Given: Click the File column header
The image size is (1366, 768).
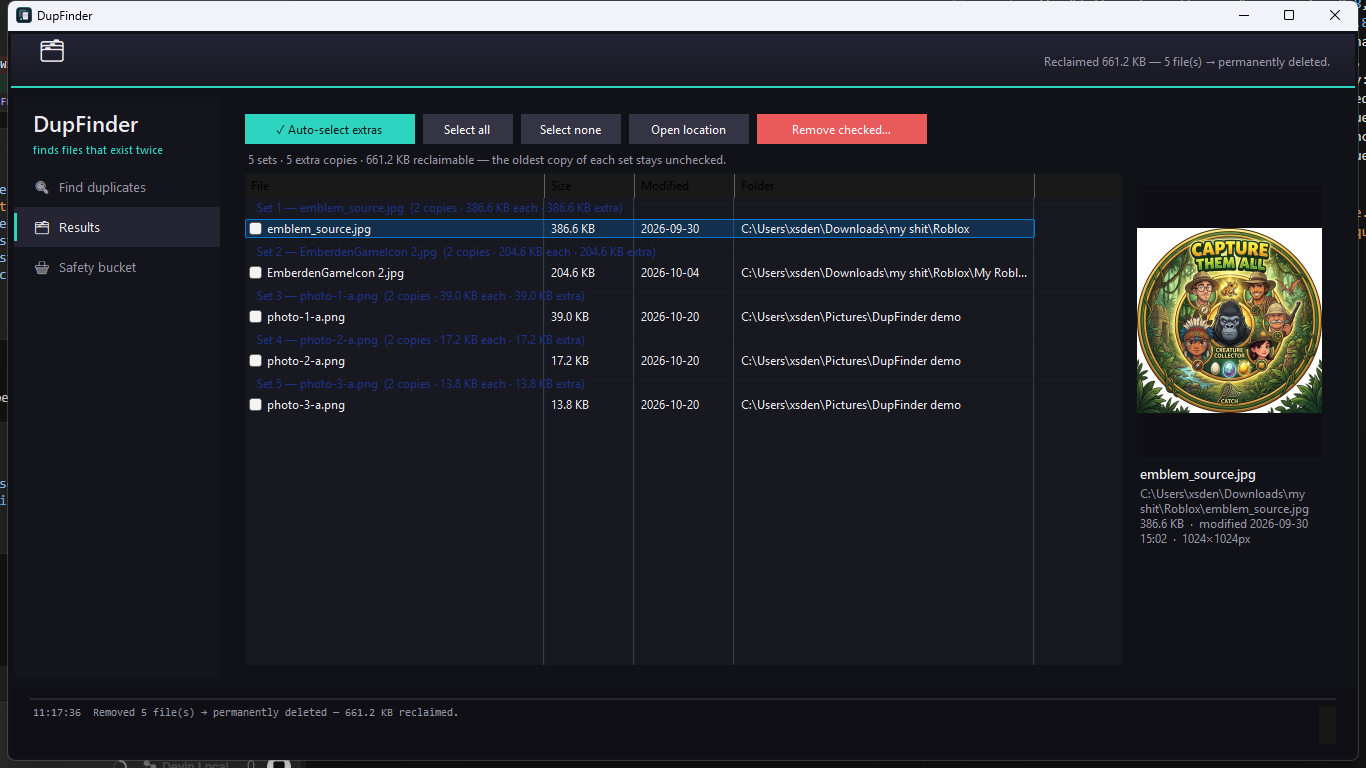Looking at the screenshot, I should point(395,186).
